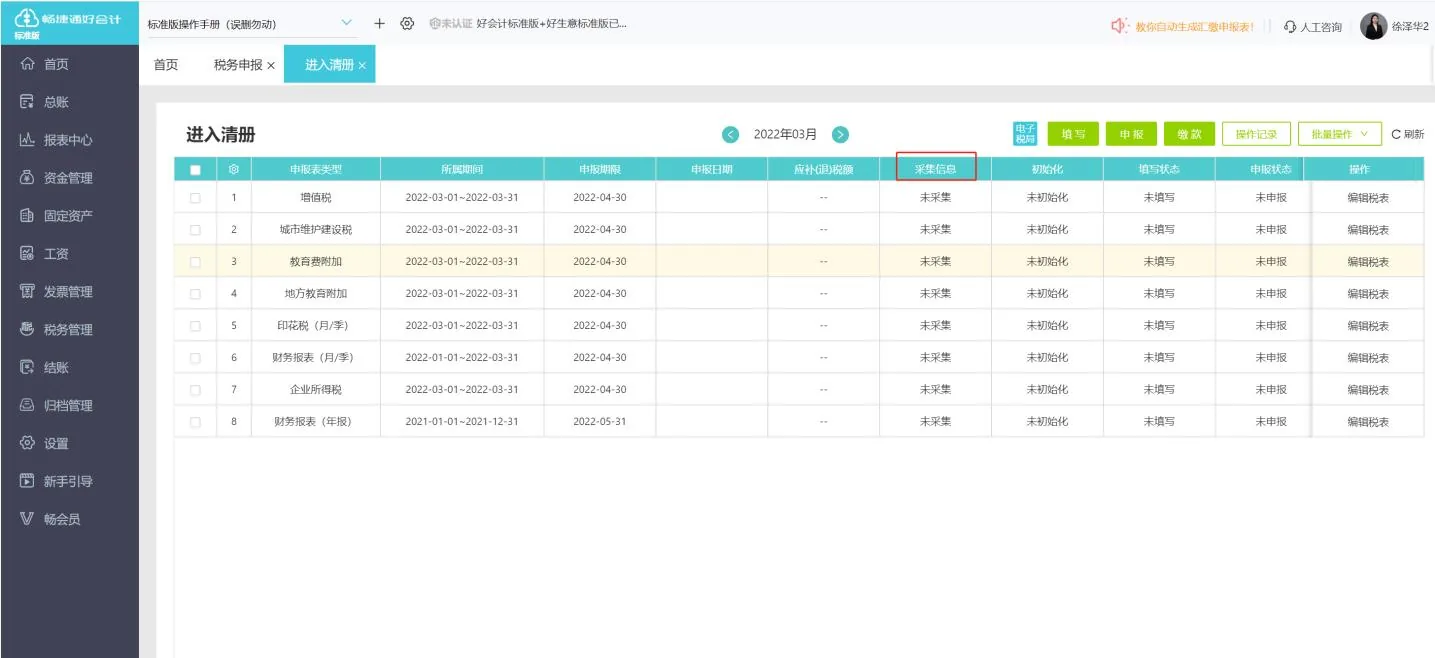Viewport: 1435px width, 658px height.
Task: Click the 首页 home icon in sidebar
Action: 28,64
